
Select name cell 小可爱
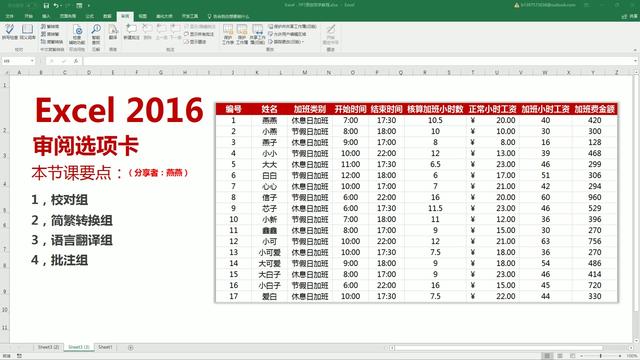(x=269, y=252)
